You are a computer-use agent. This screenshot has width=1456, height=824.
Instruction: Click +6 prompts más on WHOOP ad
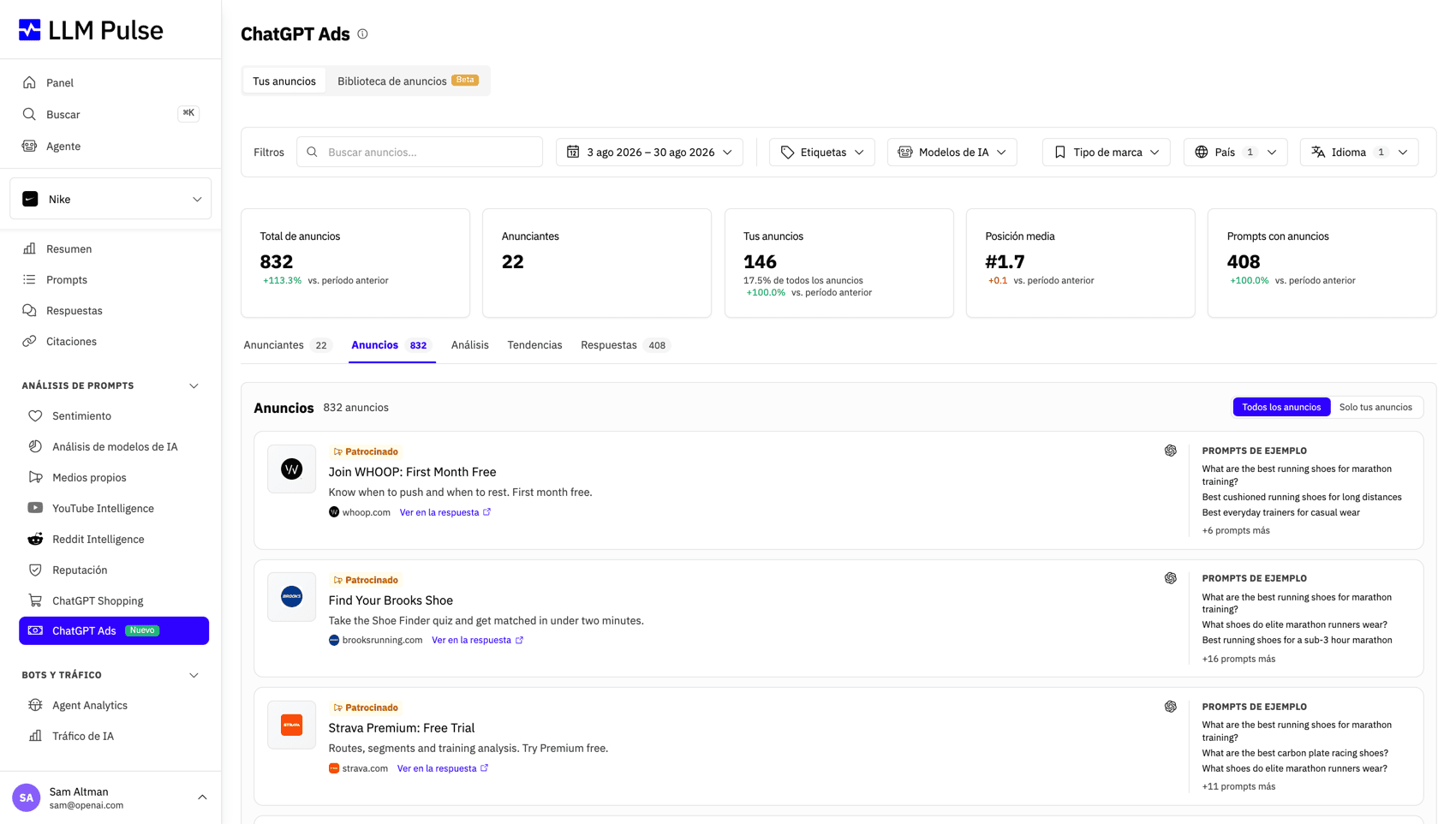point(1236,530)
